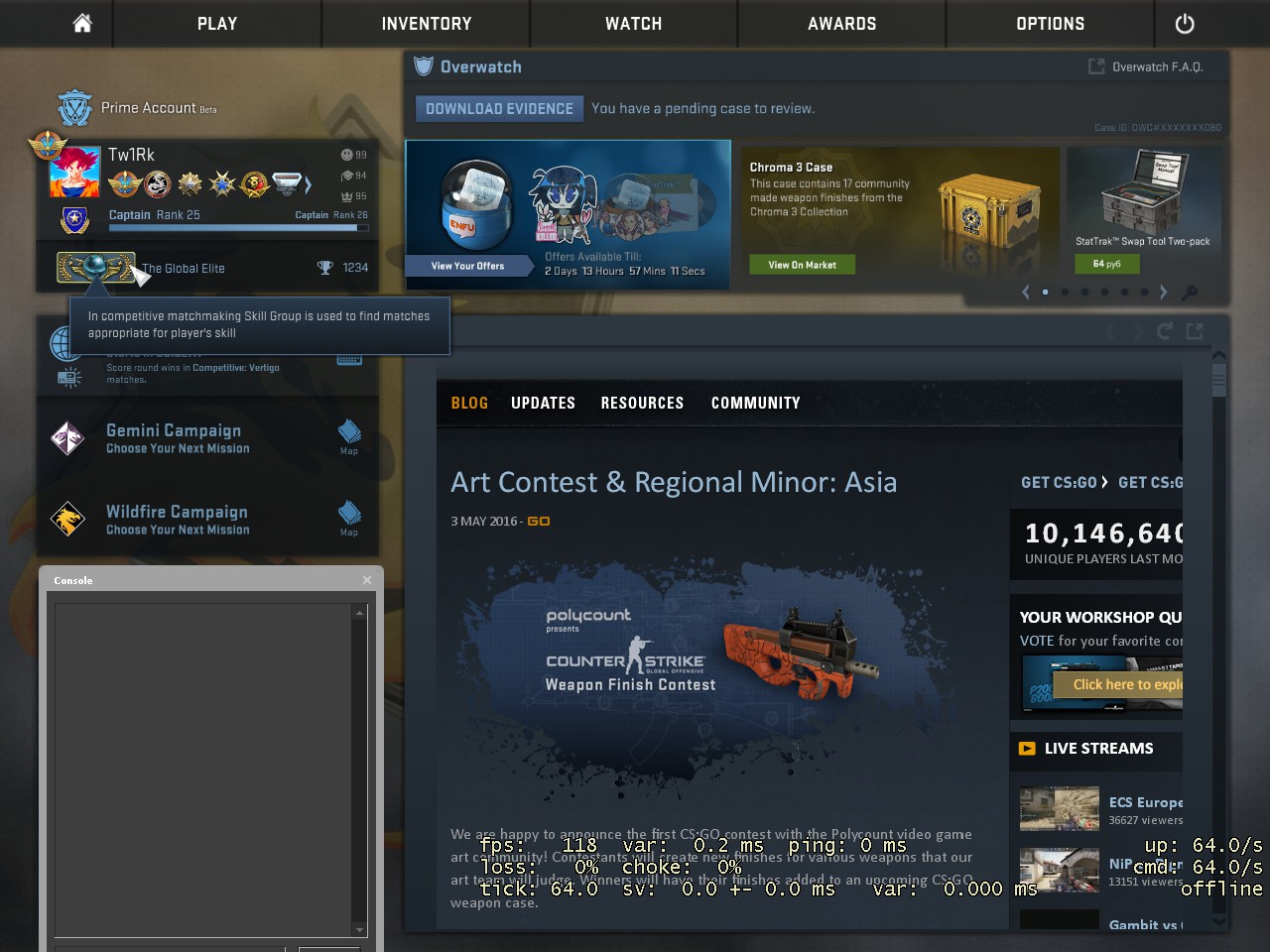Open Tw1Rk's profile avatar
This screenshot has width=1270, height=952.
pyautogui.click(x=74, y=172)
